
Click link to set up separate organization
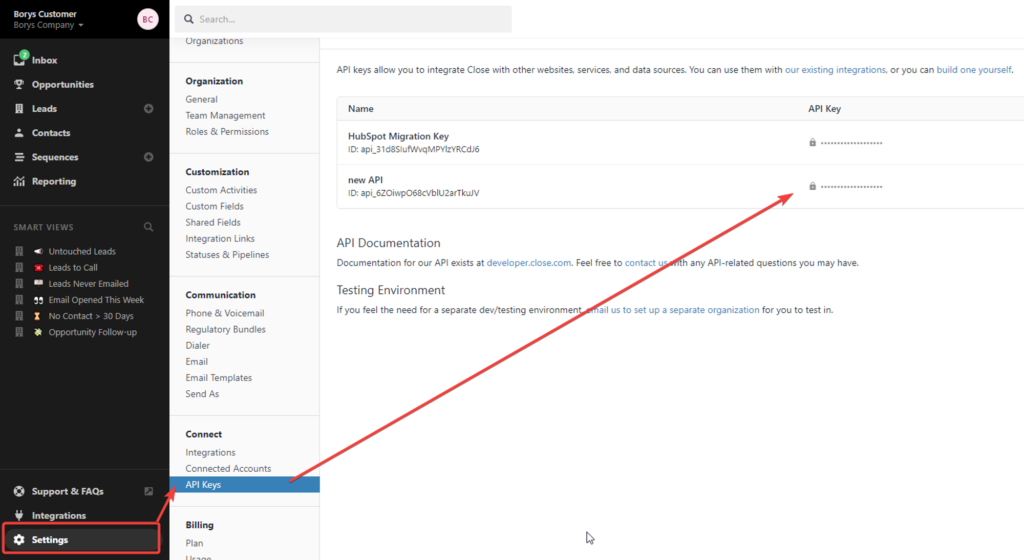tap(673, 310)
